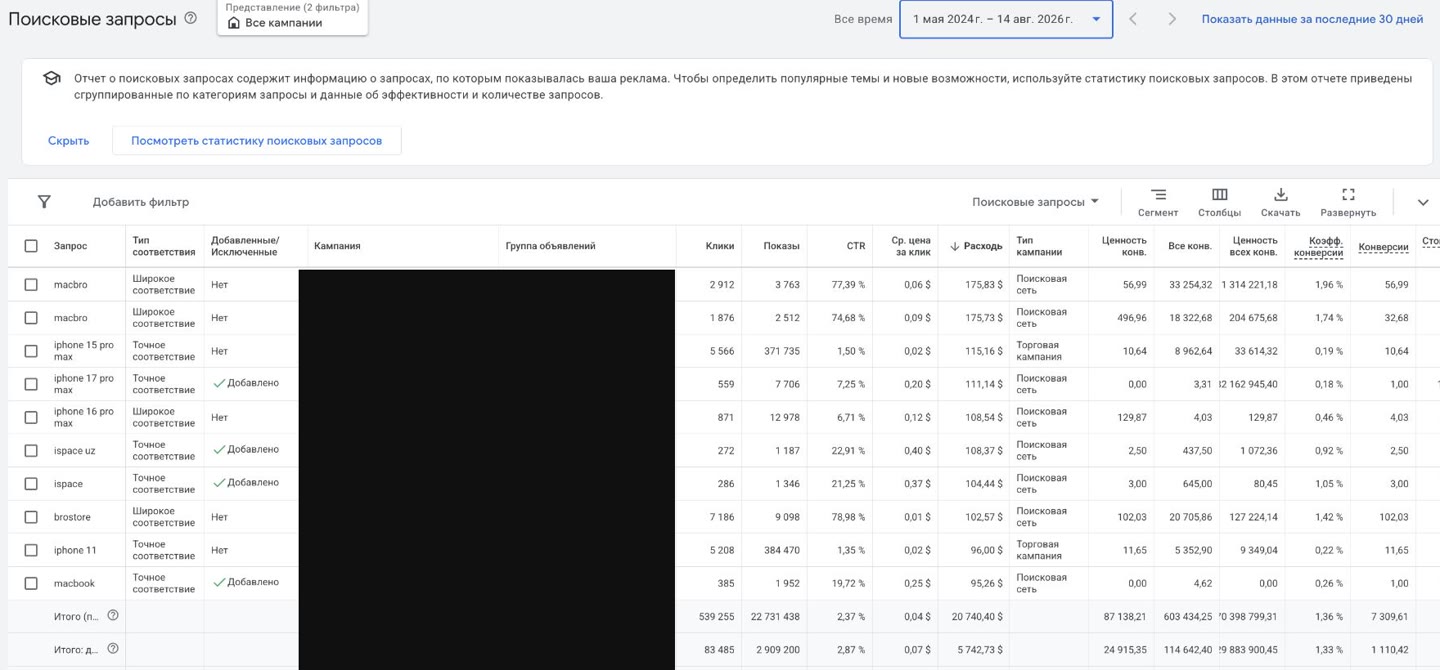Click the Добавлено checkmark for iphone 17 pro max
This screenshot has height=670, width=1440.
[x=219, y=383]
